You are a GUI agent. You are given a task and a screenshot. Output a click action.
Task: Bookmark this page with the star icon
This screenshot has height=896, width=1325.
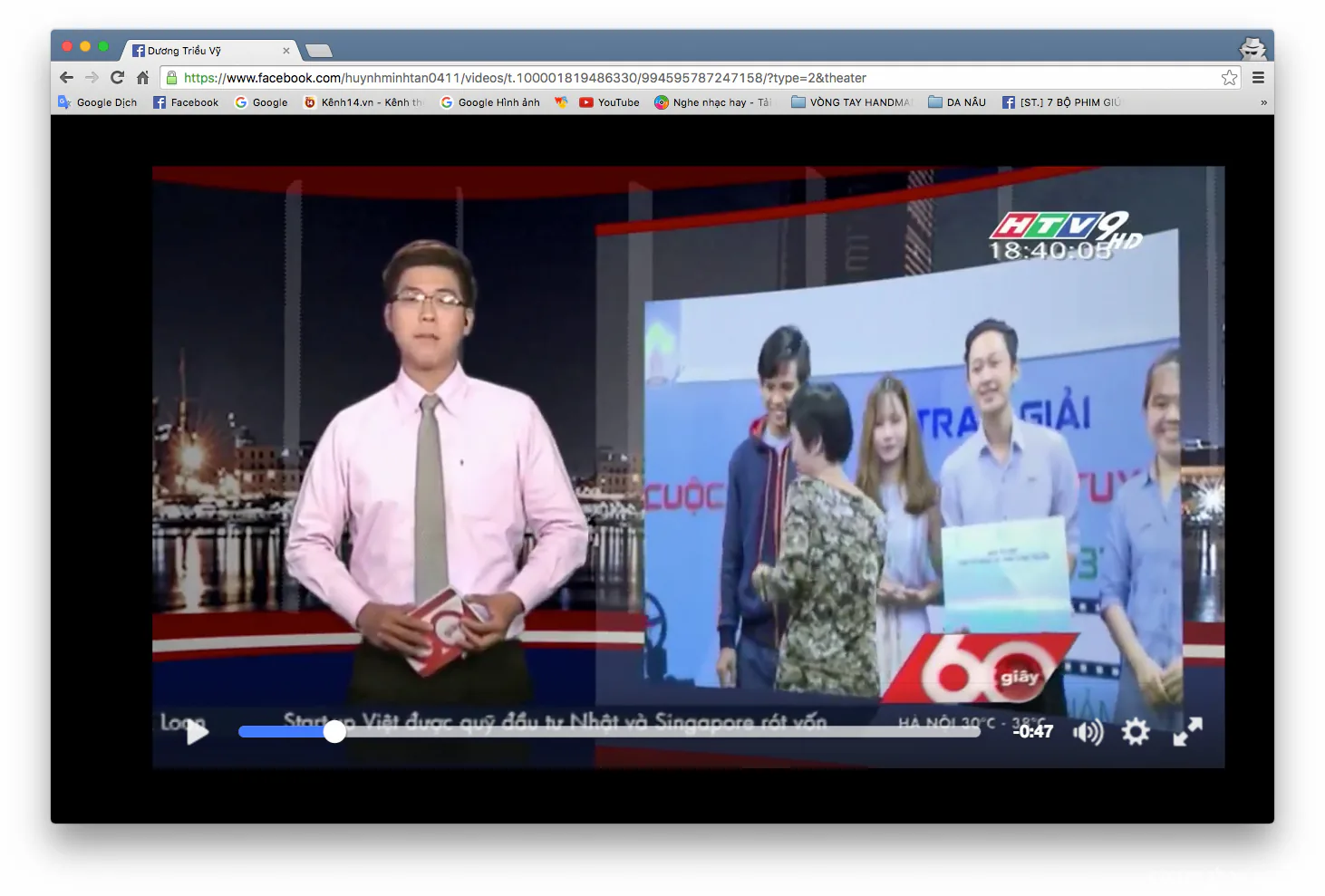pyautogui.click(x=1229, y=78)
